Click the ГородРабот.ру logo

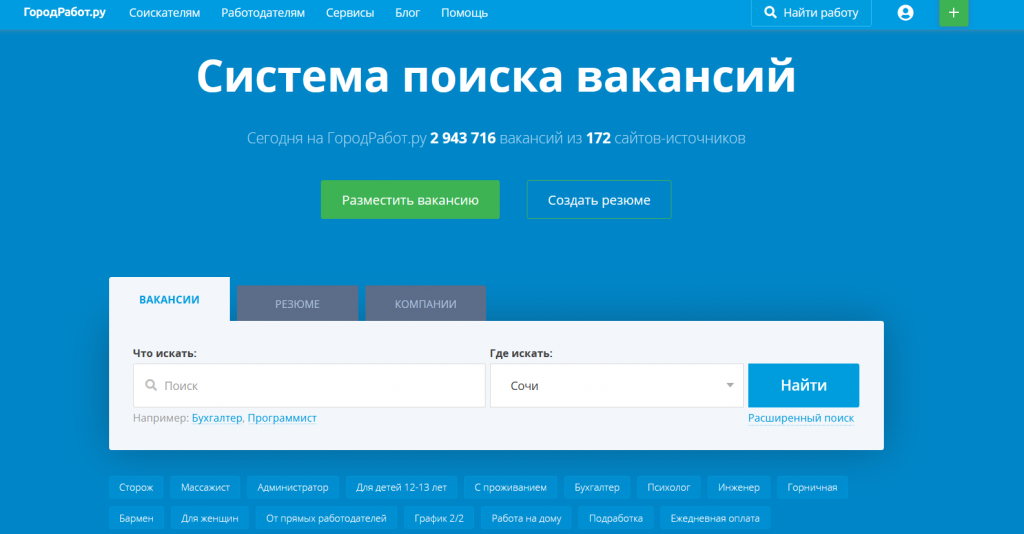pos(65,13)
